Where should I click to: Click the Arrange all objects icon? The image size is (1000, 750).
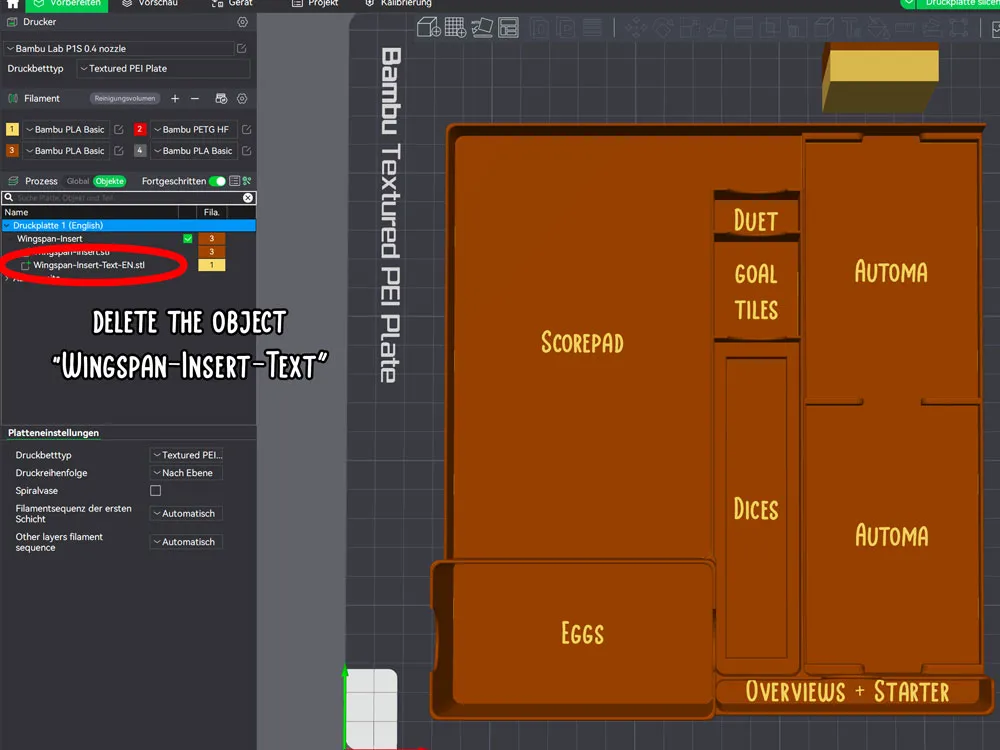(x=508, y=27)
